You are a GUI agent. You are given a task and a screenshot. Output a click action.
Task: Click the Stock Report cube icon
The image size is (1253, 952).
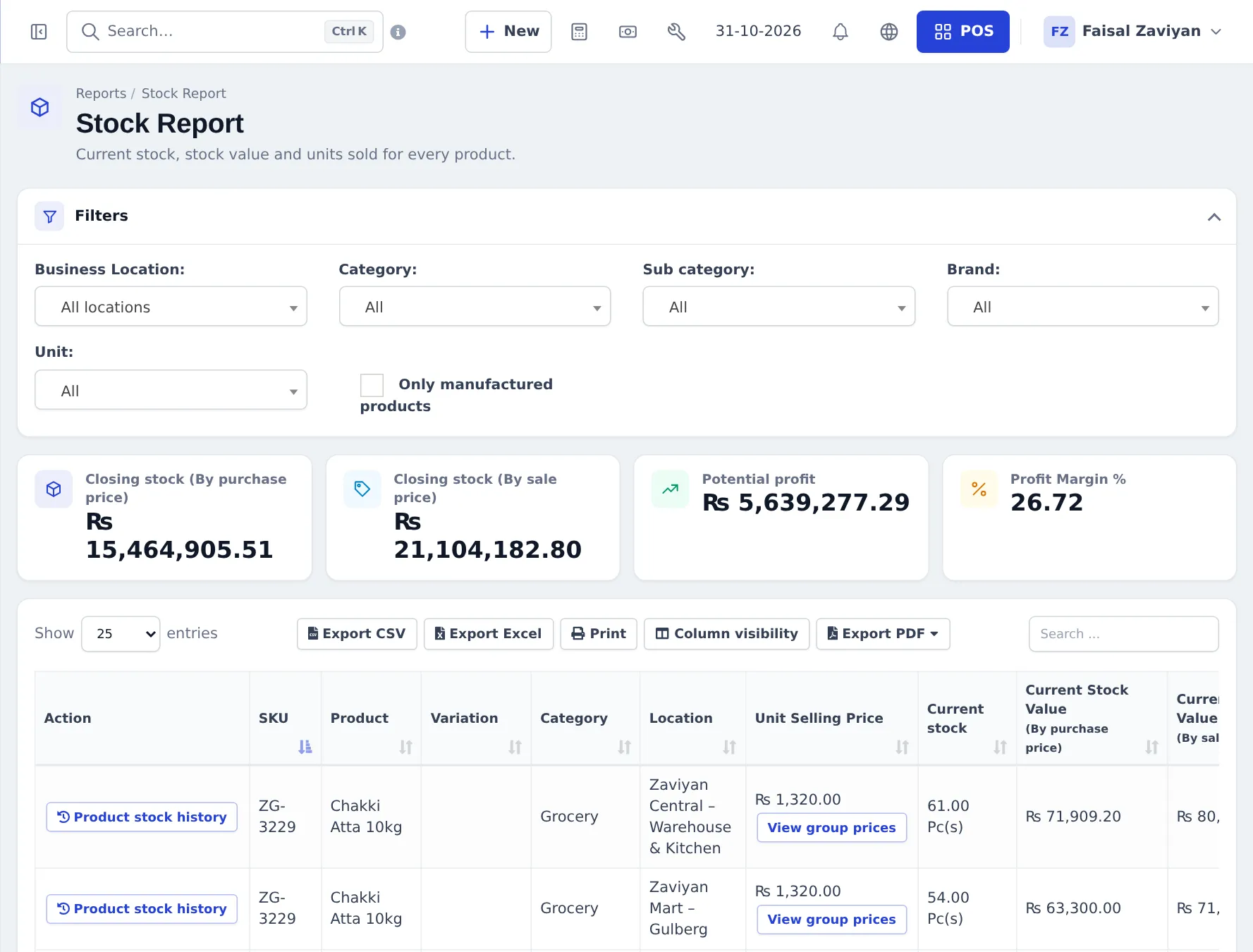coord(39,107)
